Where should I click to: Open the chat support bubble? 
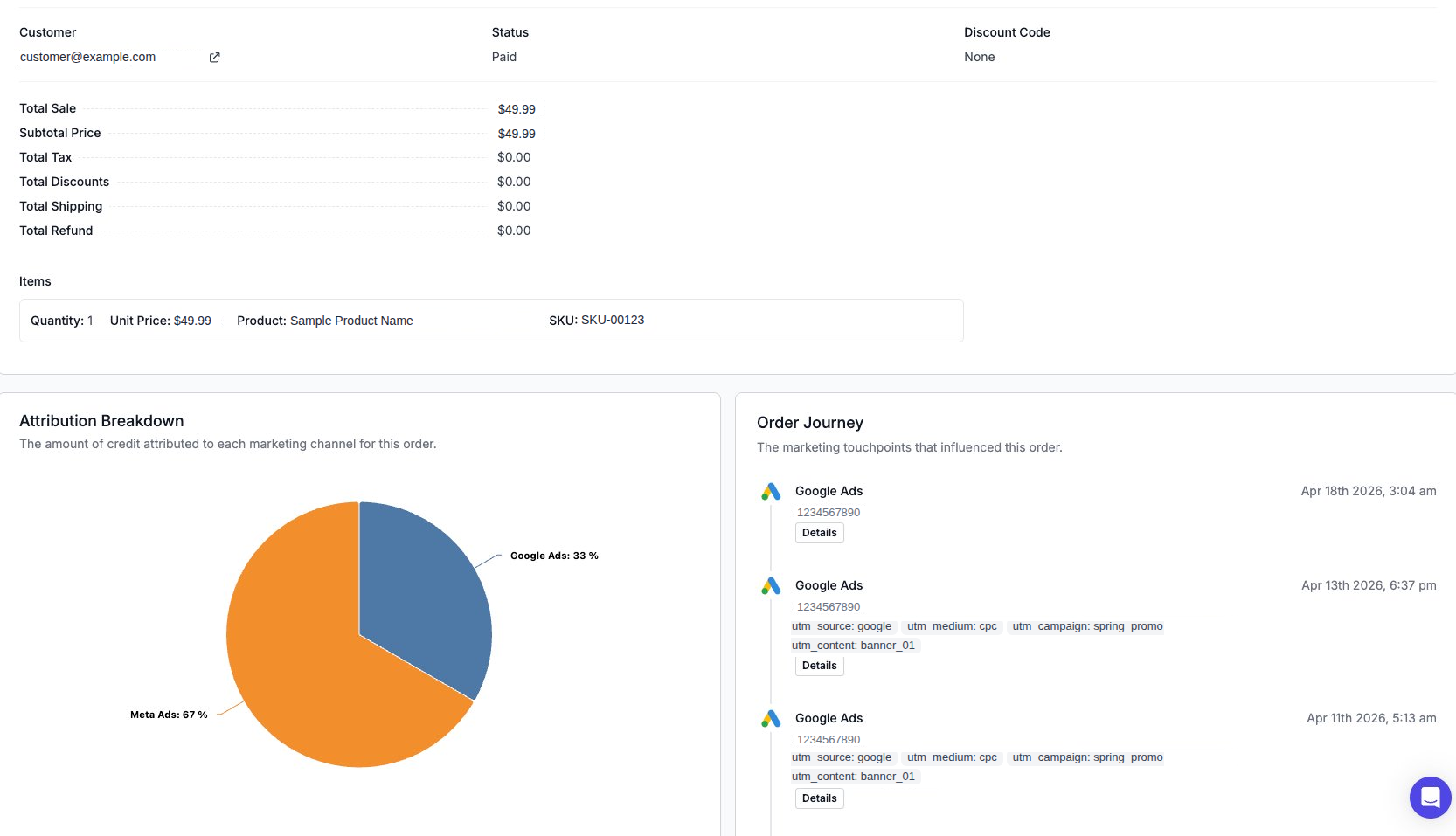click(x=1430, y=797)
